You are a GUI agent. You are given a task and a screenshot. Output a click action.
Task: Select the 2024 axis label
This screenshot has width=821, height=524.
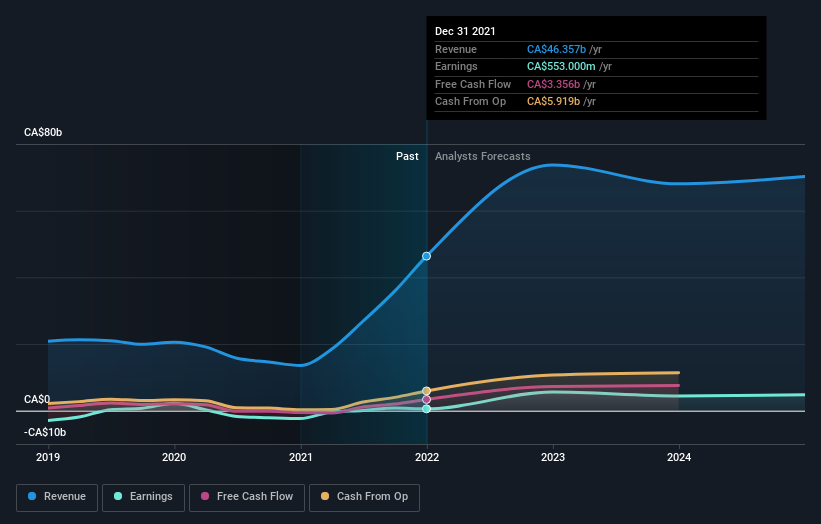679,457
